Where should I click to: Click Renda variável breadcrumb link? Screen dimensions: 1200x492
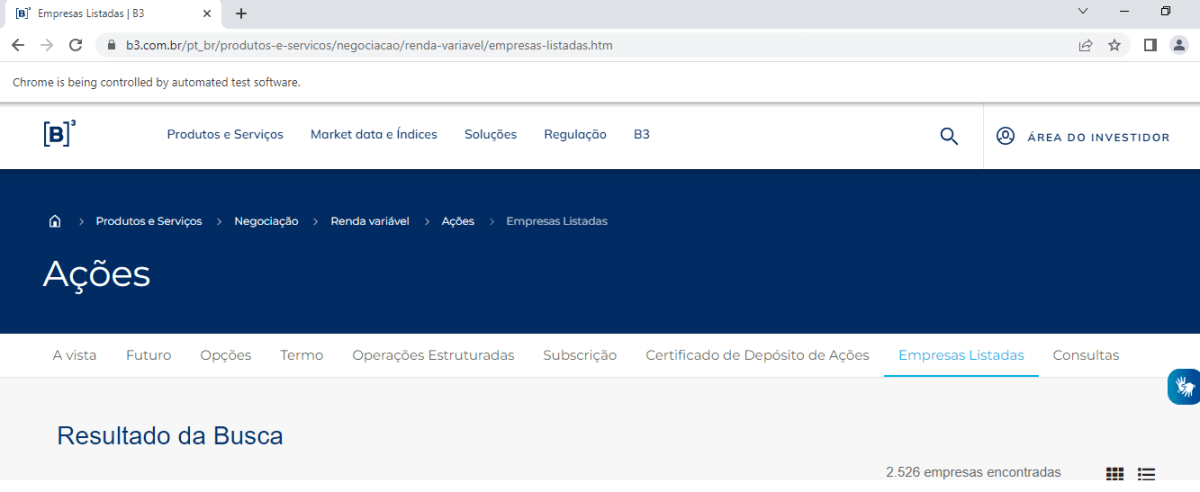370,221
